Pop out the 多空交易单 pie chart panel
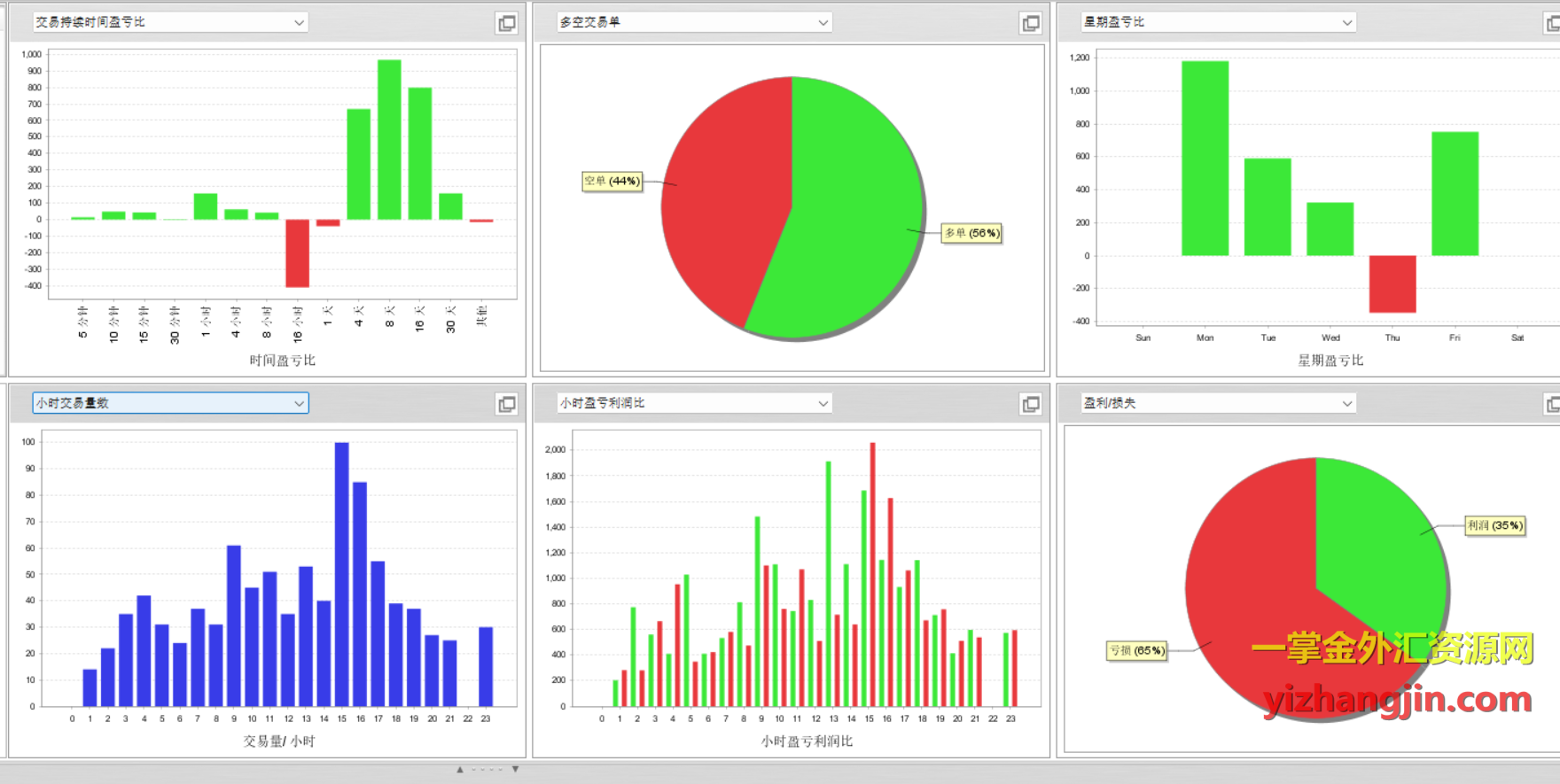 pyautogui.click(x=1031, y=23)
